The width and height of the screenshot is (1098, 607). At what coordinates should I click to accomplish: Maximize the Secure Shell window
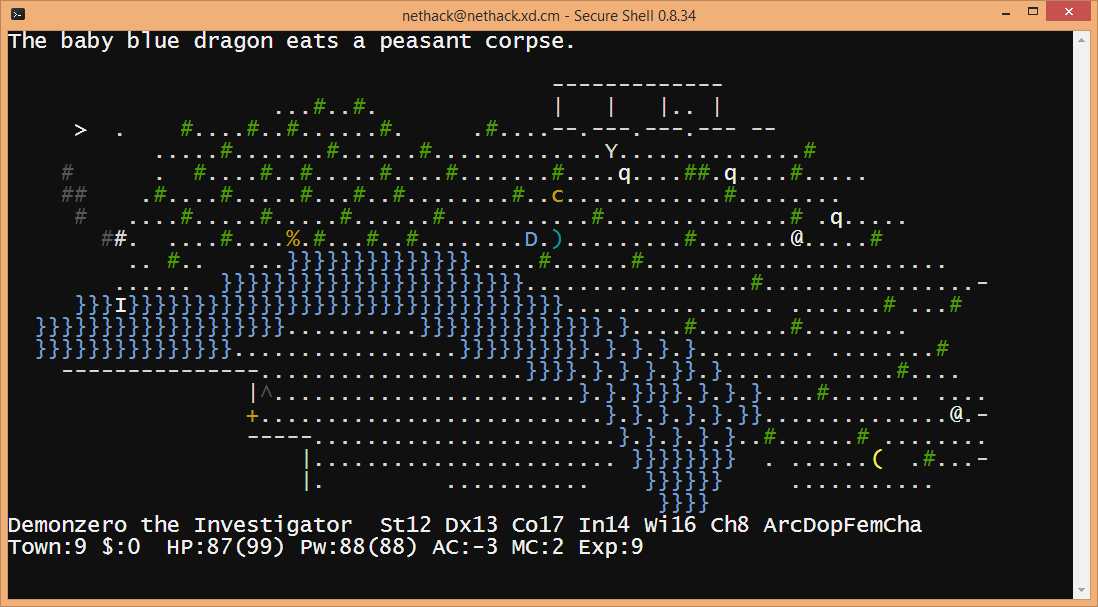click(1034, 12)
